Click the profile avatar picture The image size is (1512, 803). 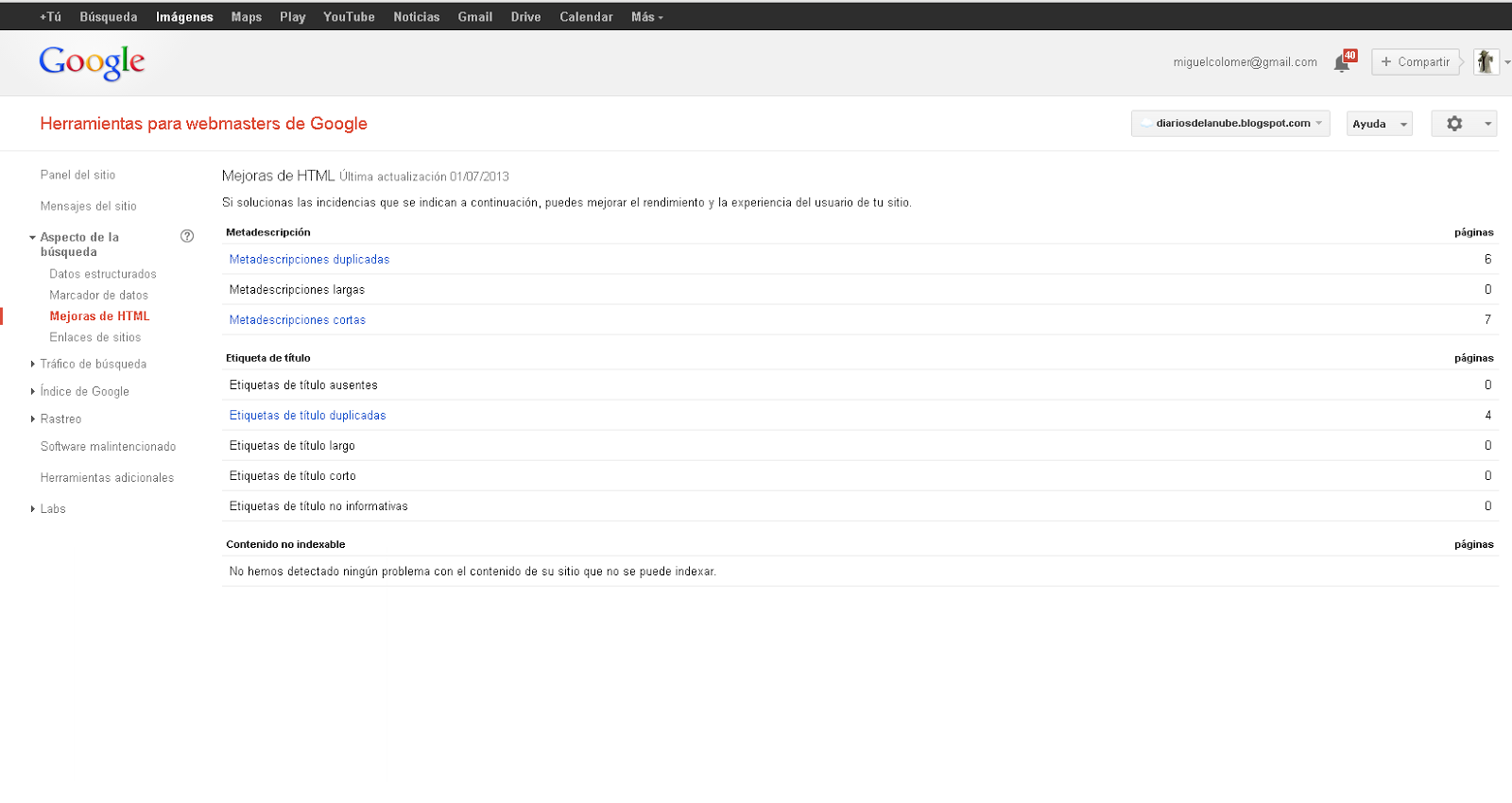point(1486,62)
